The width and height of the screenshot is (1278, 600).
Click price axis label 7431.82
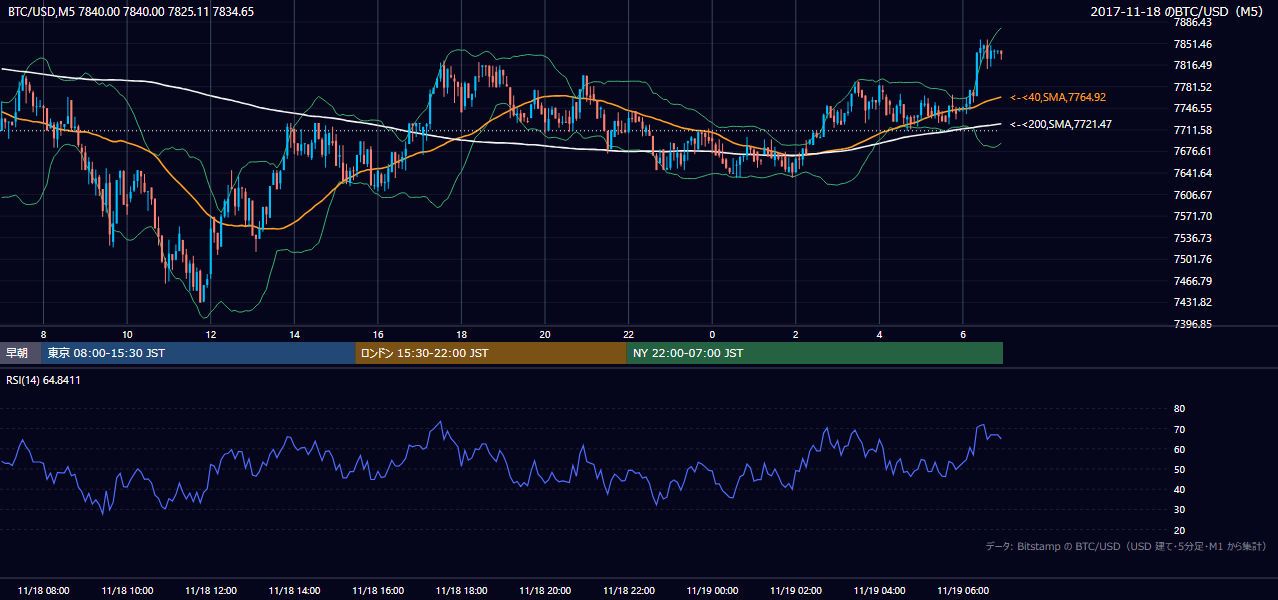[1193, 302]
